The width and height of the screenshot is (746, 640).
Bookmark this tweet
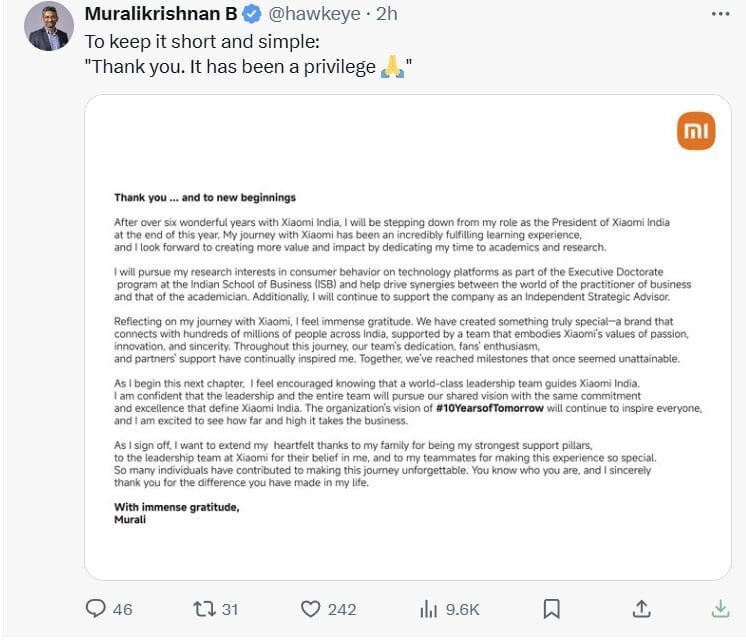(550, 608)
